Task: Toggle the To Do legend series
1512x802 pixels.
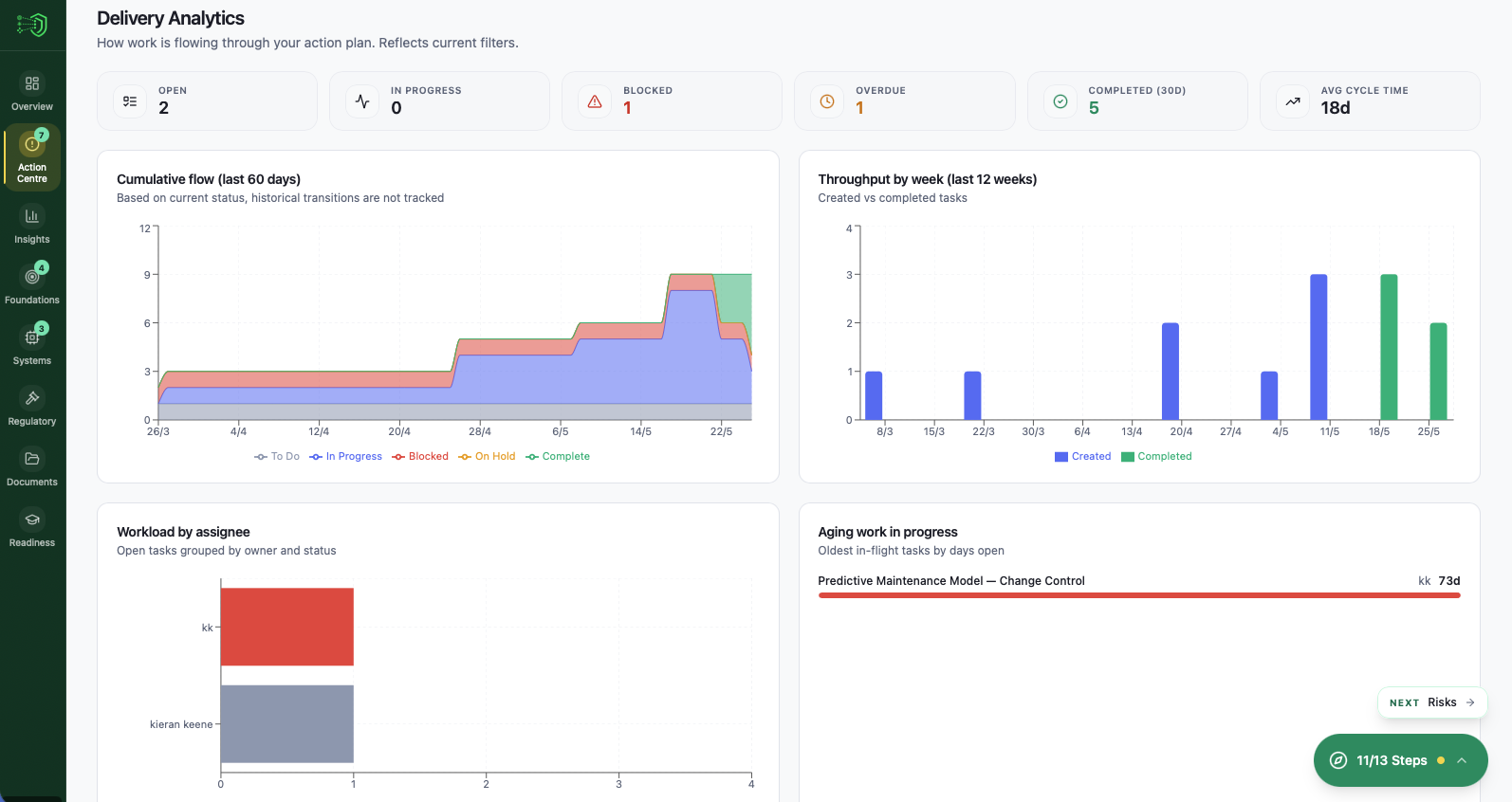Action: 277,457
